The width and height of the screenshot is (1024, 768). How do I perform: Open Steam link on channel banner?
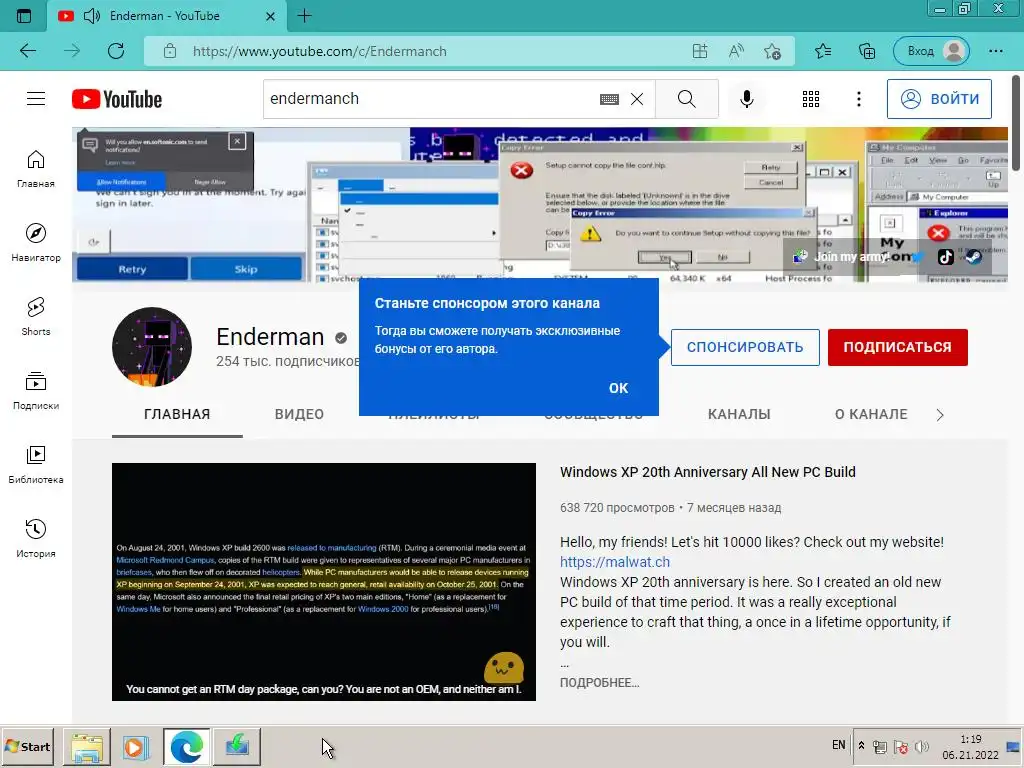click(974, 257)
